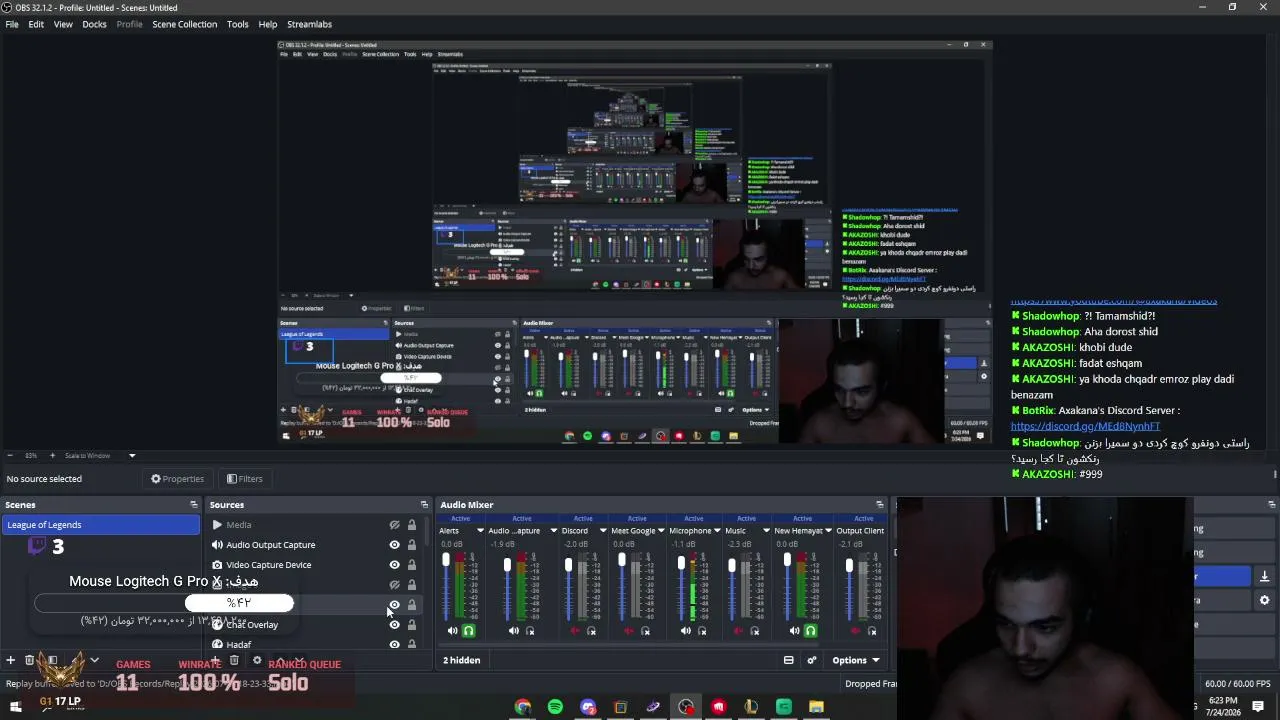Open the Edit menu
This screenshot has width=1280, height=720.
tap(36, 24)
